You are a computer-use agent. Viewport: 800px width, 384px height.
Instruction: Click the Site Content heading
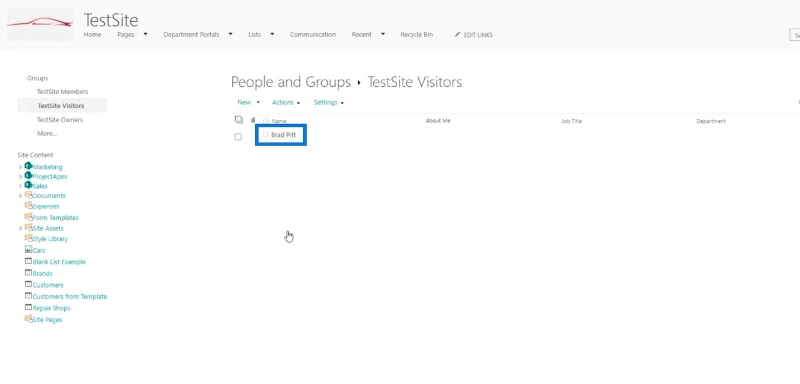35,155
